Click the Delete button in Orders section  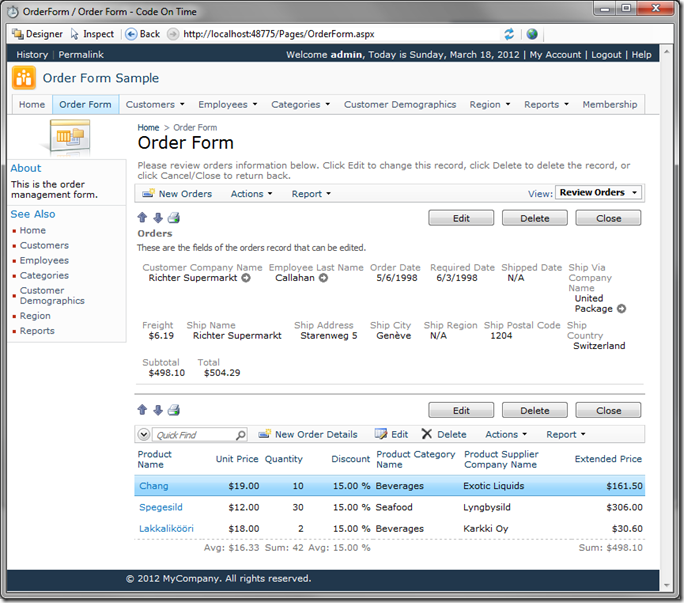click(x=534, y=218)
